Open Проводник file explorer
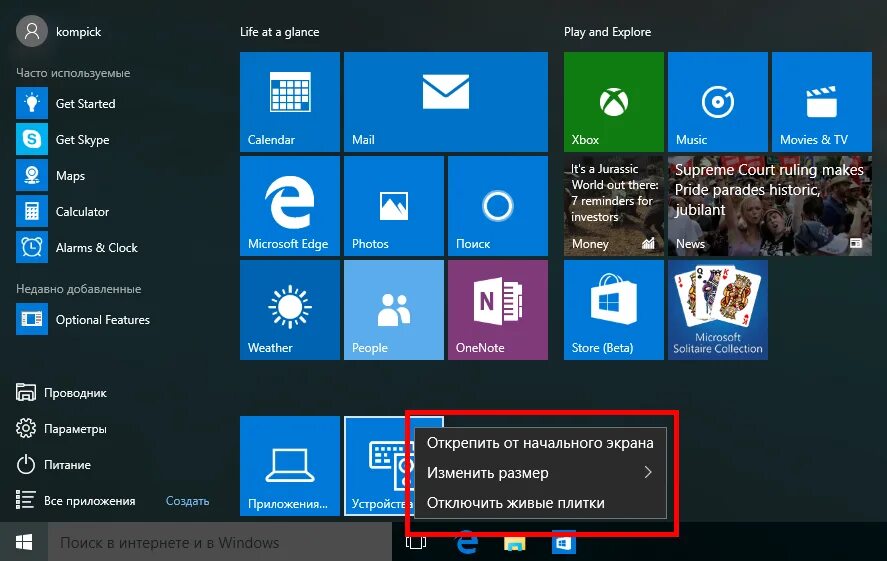Viewport: 887px width, 561px height. [x=61, y=392]
